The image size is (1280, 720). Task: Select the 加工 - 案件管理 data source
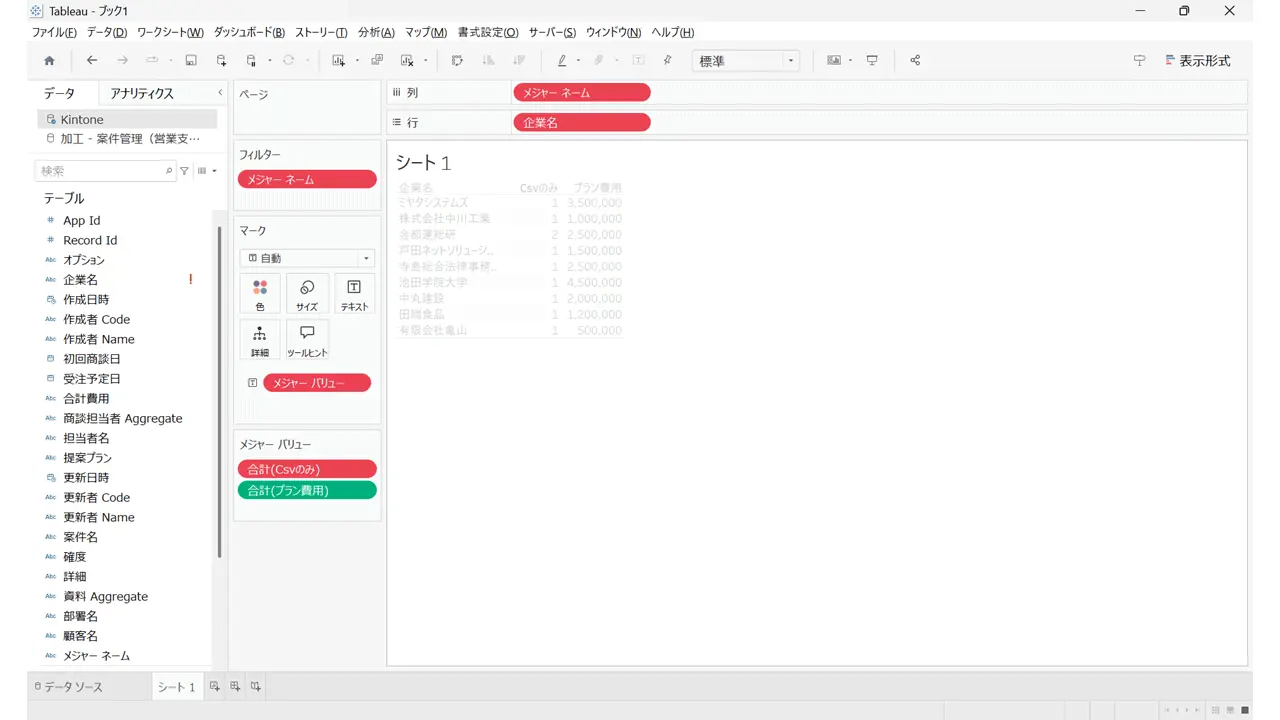pos(127,139)
